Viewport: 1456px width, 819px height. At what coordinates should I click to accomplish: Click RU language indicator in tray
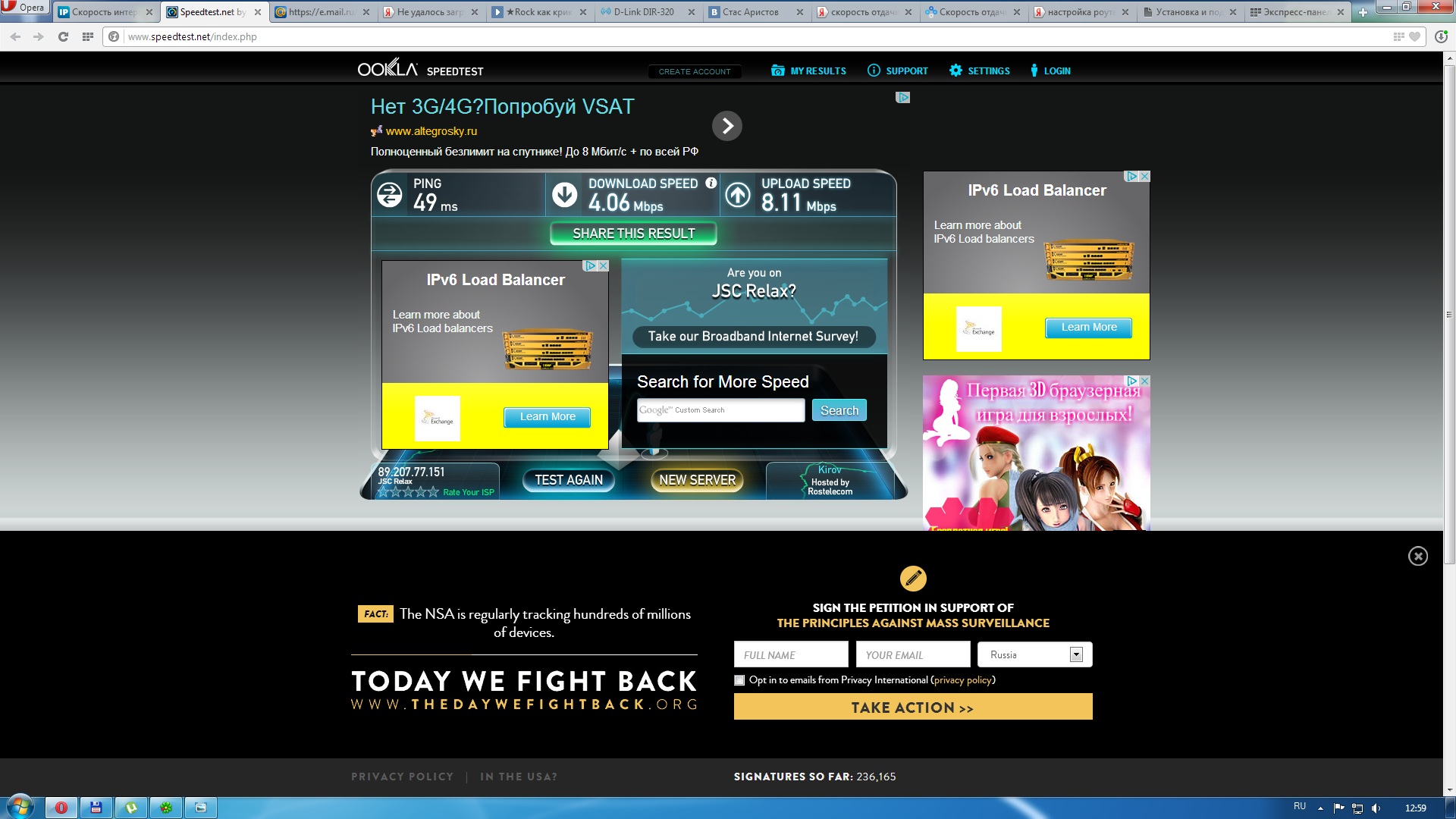1299,806
